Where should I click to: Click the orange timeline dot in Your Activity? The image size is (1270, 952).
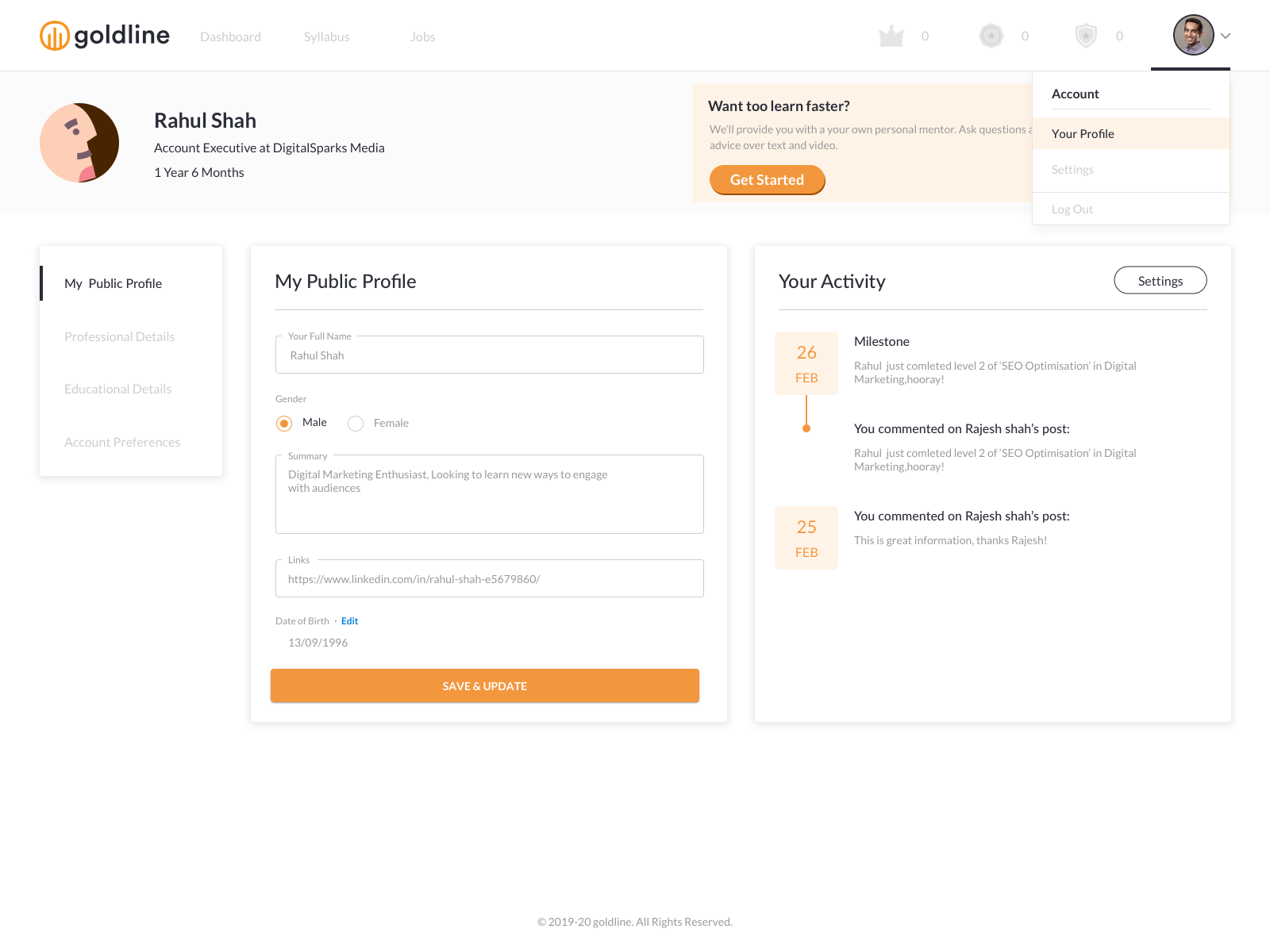pos(806,427)
